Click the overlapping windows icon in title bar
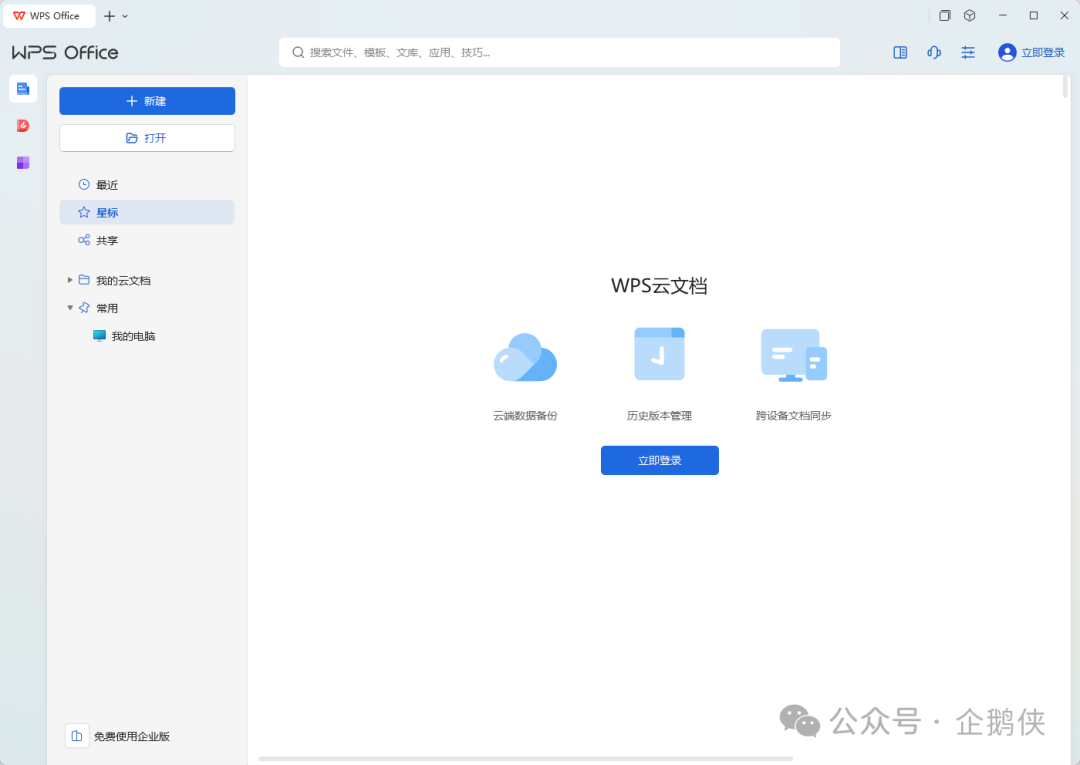 [x=945, y=16]
